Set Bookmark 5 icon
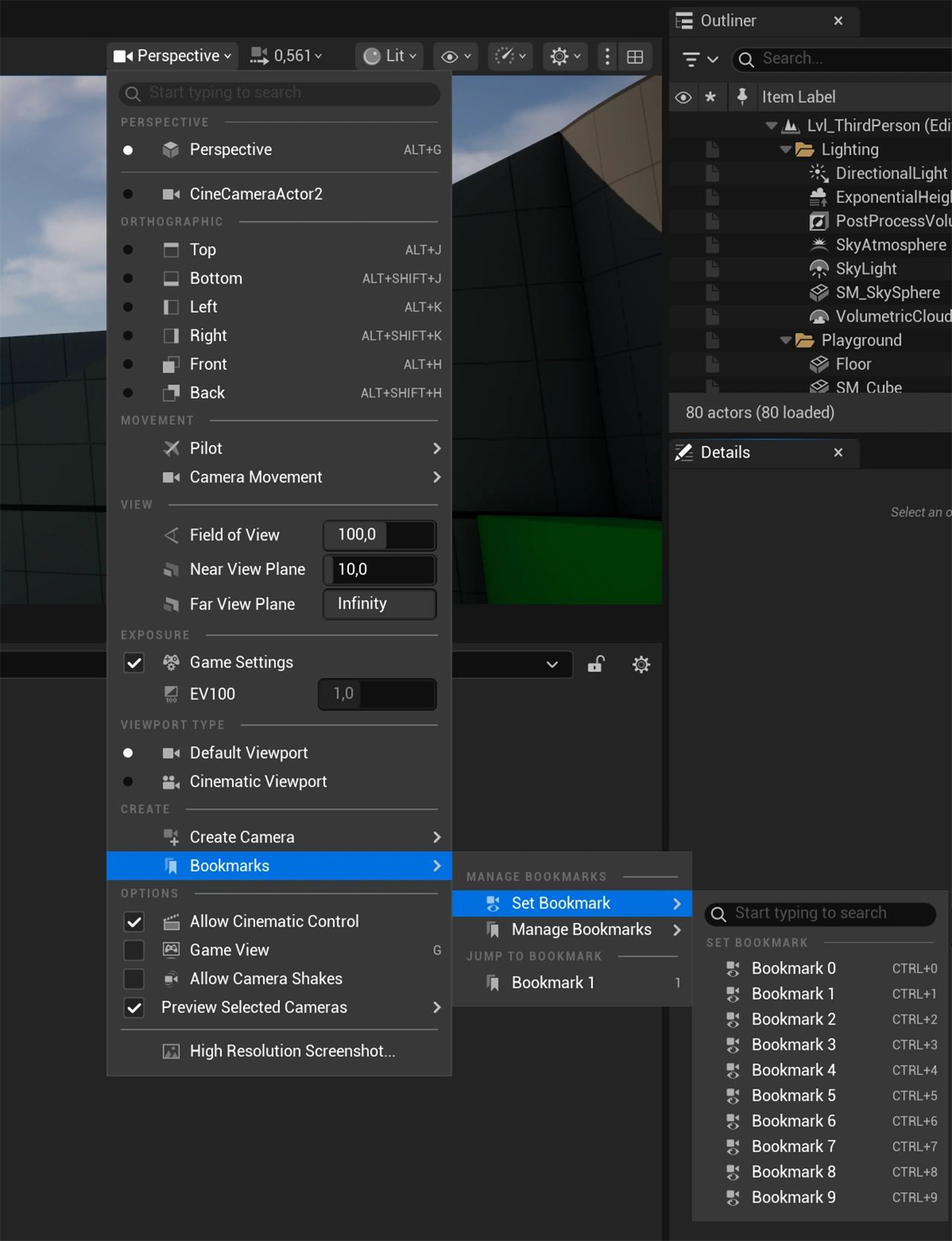Image resolution: width=952 pixels, height=1241 pixels. (733, 1096)
